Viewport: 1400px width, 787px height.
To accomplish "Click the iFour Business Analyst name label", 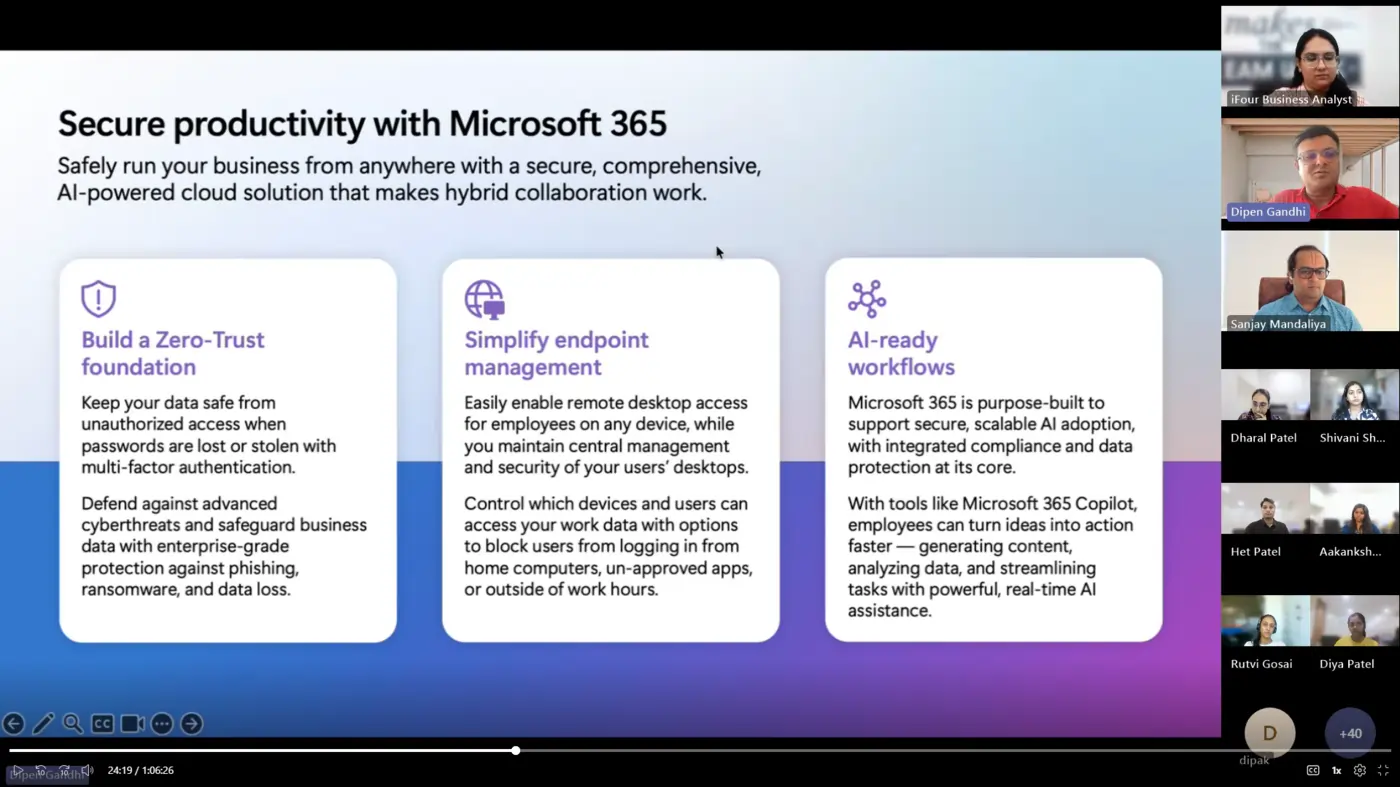I will [x=1291, y=99].
